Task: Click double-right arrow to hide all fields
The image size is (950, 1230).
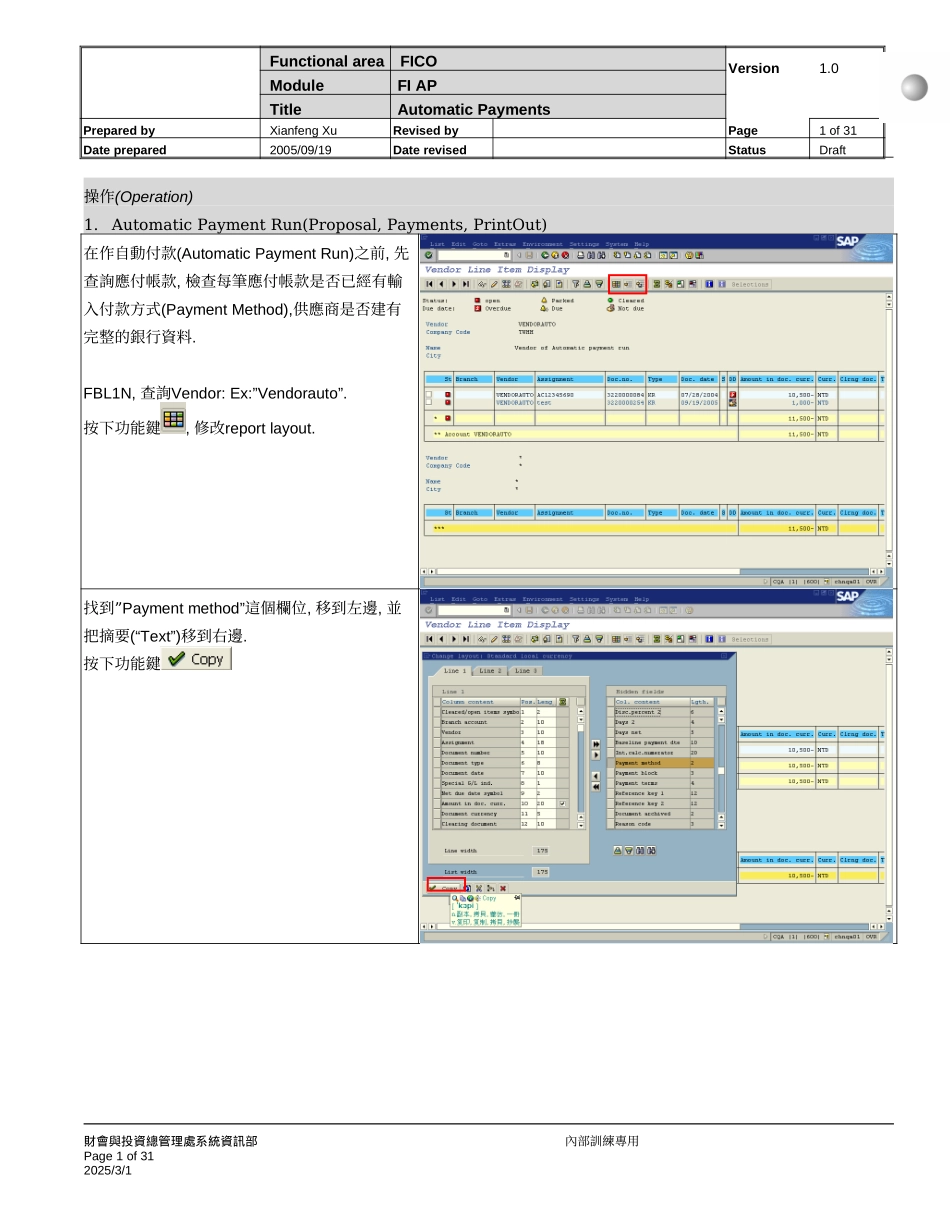Action: 596,744
